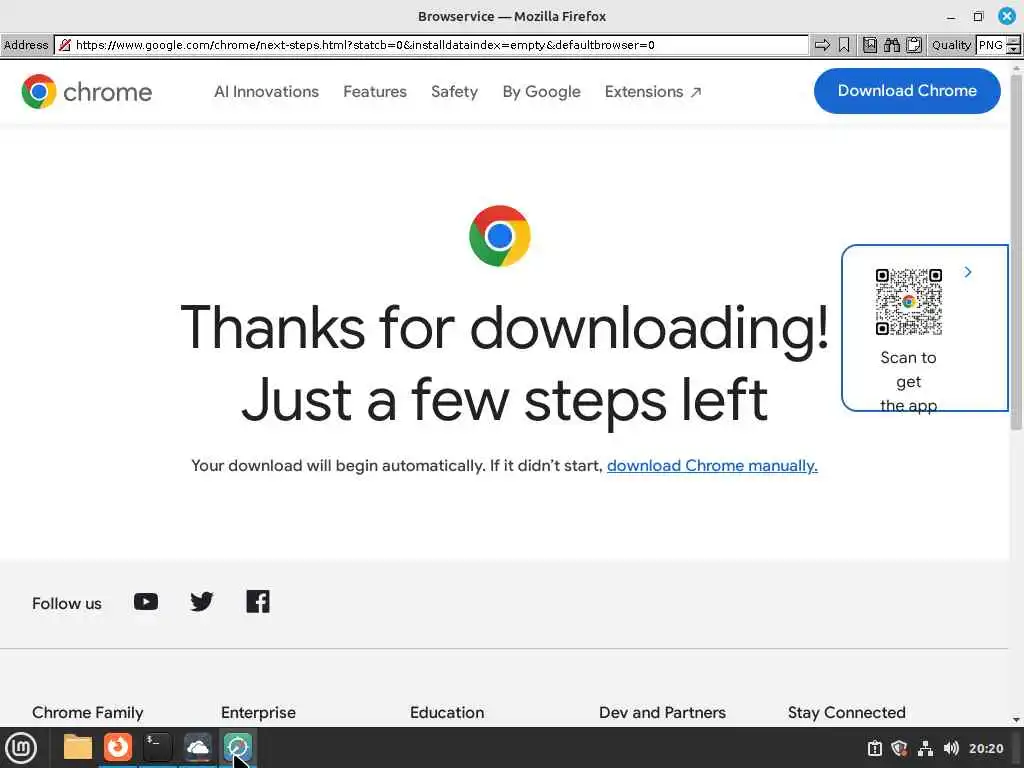1024x768 pixels.
Task: Open the Facebook social icon
Action: (258, 601)
